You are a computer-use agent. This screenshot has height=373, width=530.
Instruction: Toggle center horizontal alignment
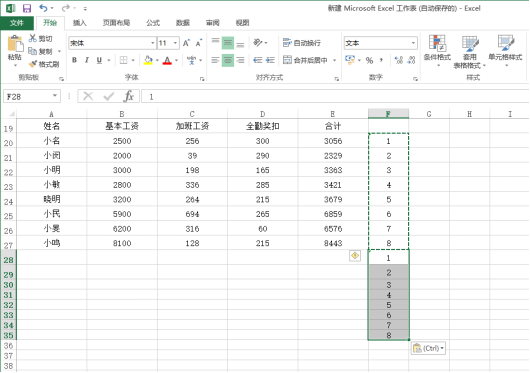click(x=228, y=60)
